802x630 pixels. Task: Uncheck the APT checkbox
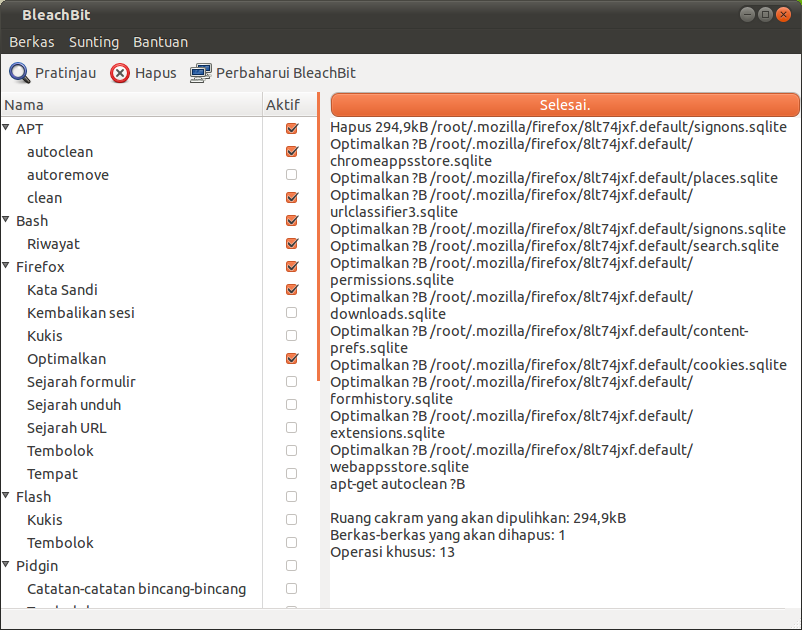[292, 128]
